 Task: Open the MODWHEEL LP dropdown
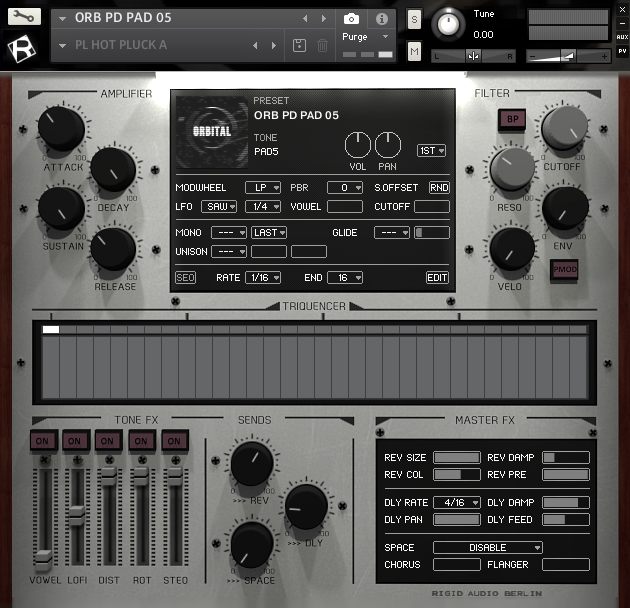[263, 188]
